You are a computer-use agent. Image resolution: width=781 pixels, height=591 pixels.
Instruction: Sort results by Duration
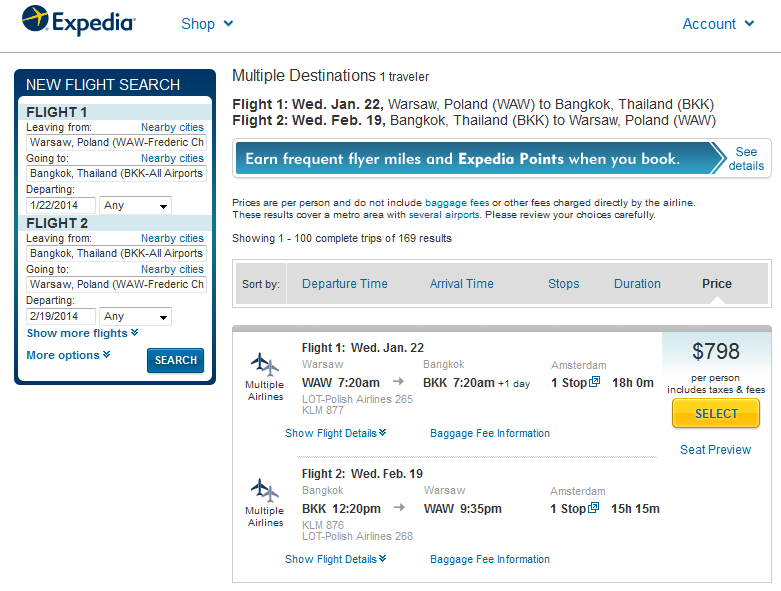pos(637,284)
